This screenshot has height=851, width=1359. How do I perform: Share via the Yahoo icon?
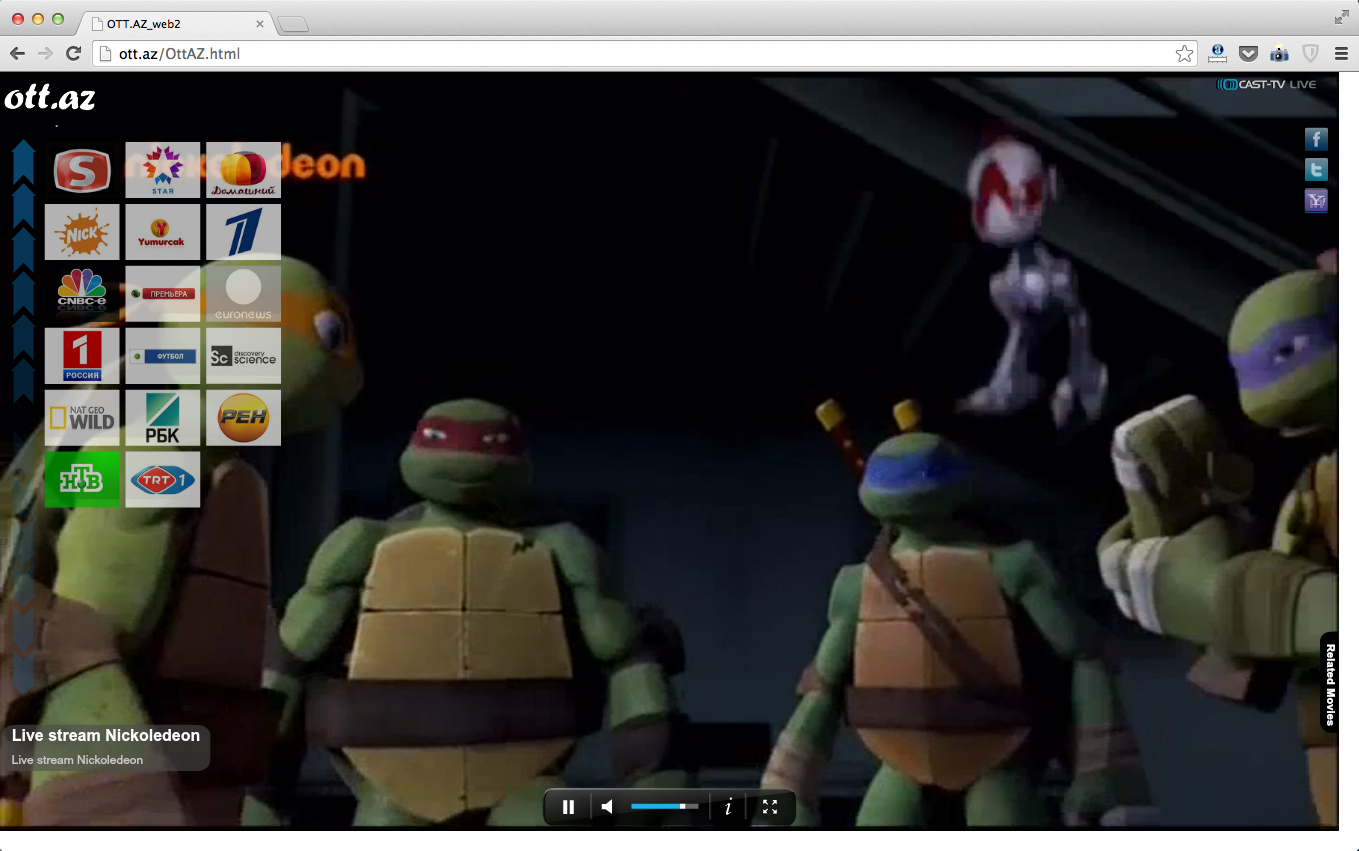click(1316, 201)
